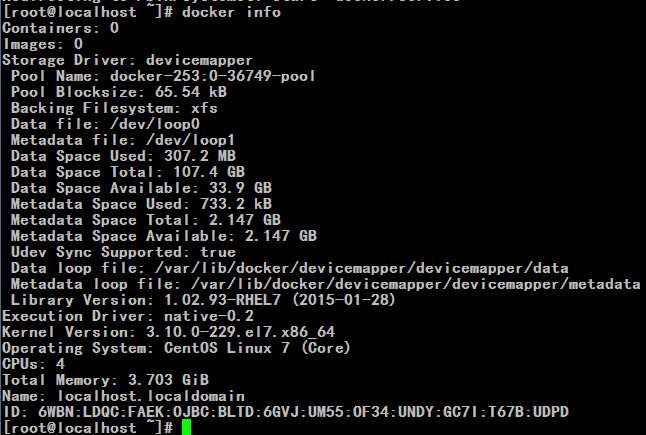Image resolution: width=646 pixels, height=435 pixels.
Task: Click the "Data Space Available: 33.9 GB" line
Action: point(140,188)
